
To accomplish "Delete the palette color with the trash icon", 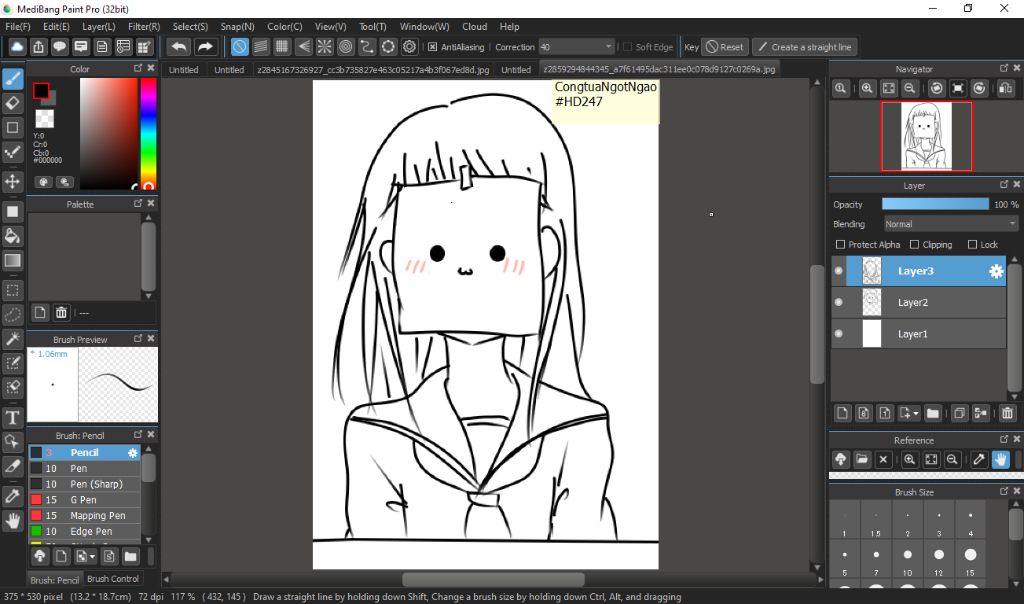I will coord(61,313).
